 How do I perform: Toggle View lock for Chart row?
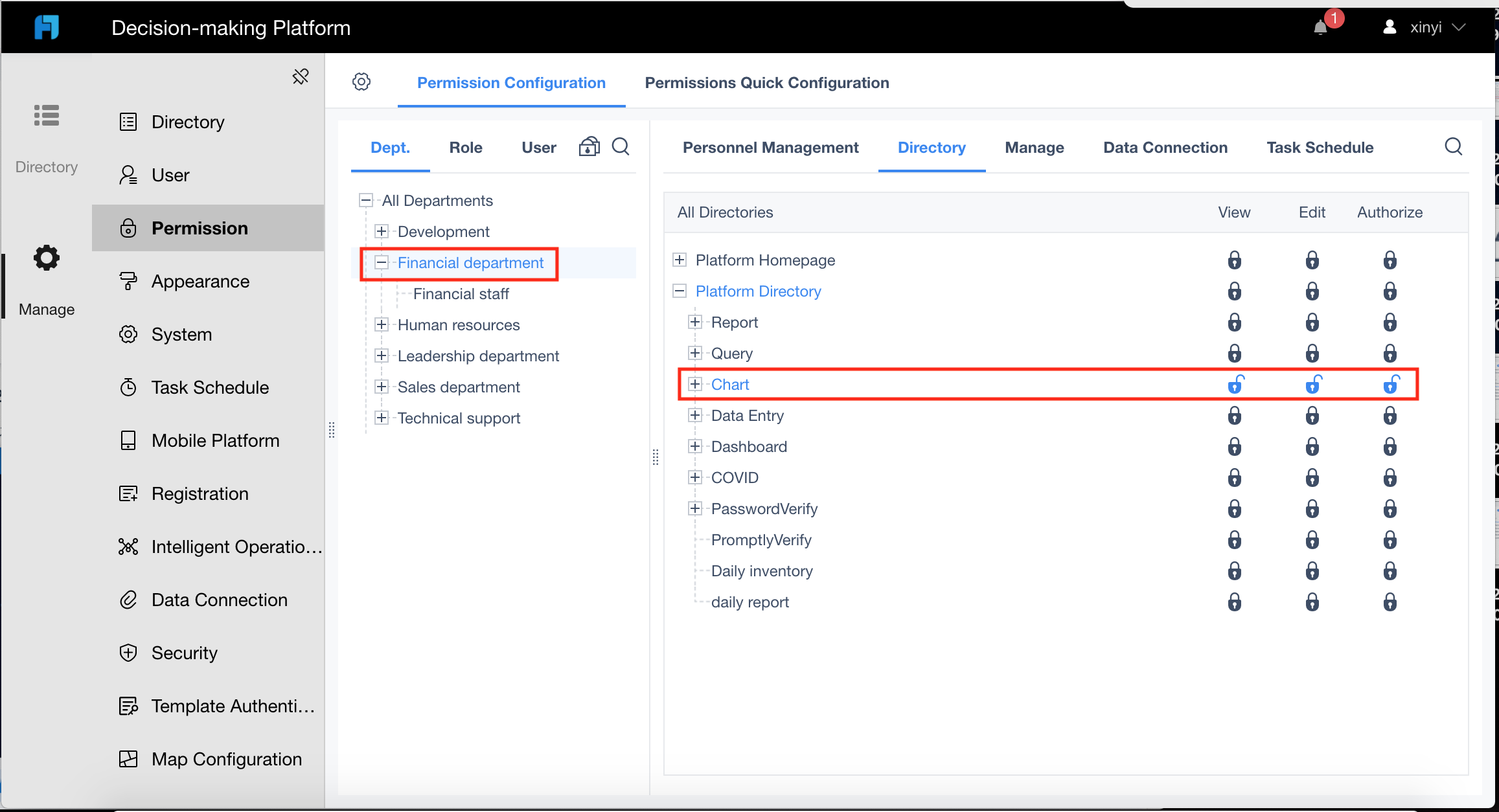coord(1235,385)
